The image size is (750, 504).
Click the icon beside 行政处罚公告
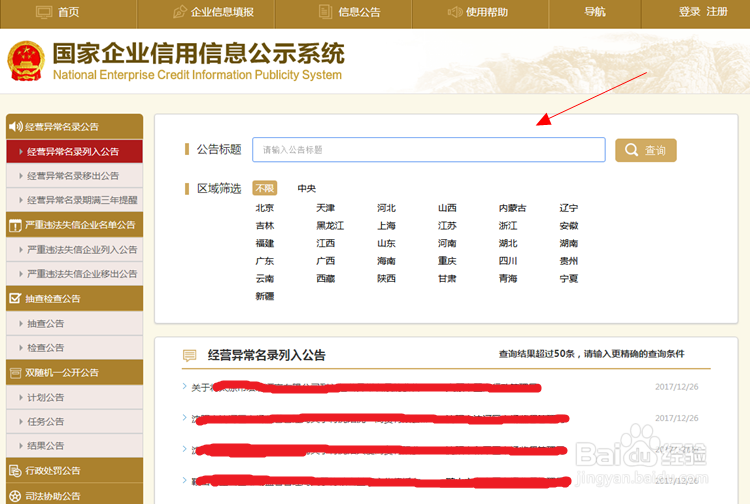[x=15, y=471]
